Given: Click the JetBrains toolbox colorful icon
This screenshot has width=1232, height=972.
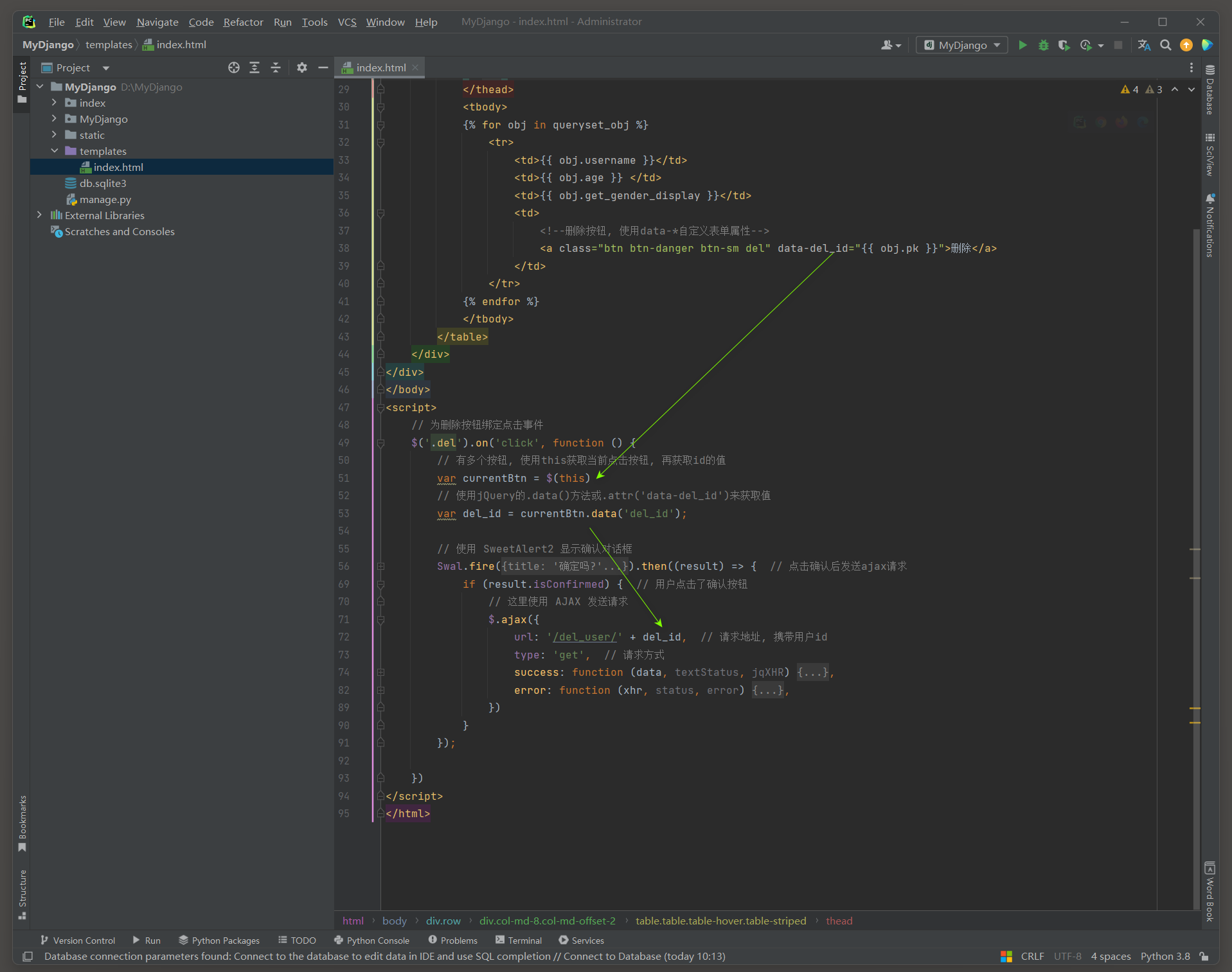Looking at the screenshot, I should click(x=1207, y=45).
